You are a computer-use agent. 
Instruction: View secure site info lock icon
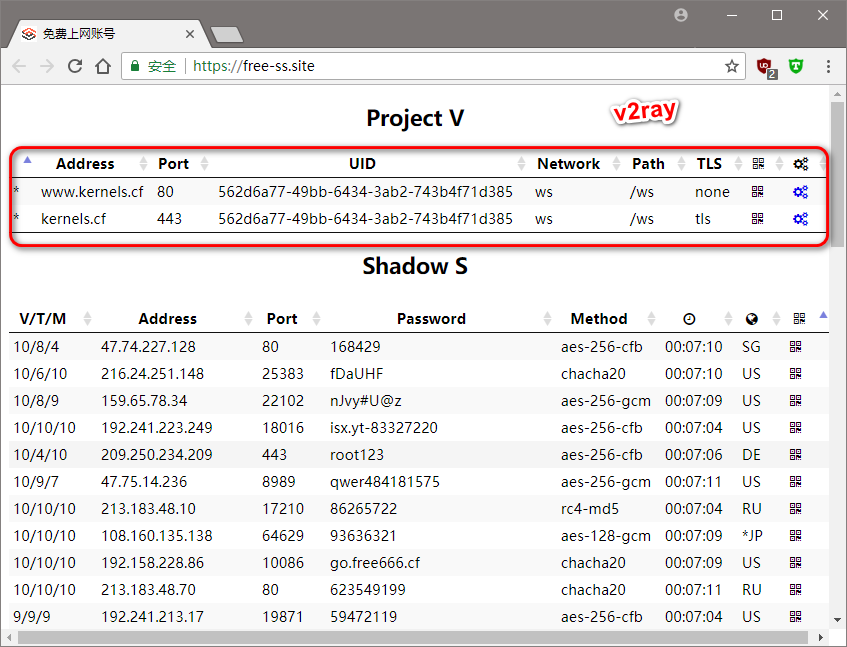(135, 66)
